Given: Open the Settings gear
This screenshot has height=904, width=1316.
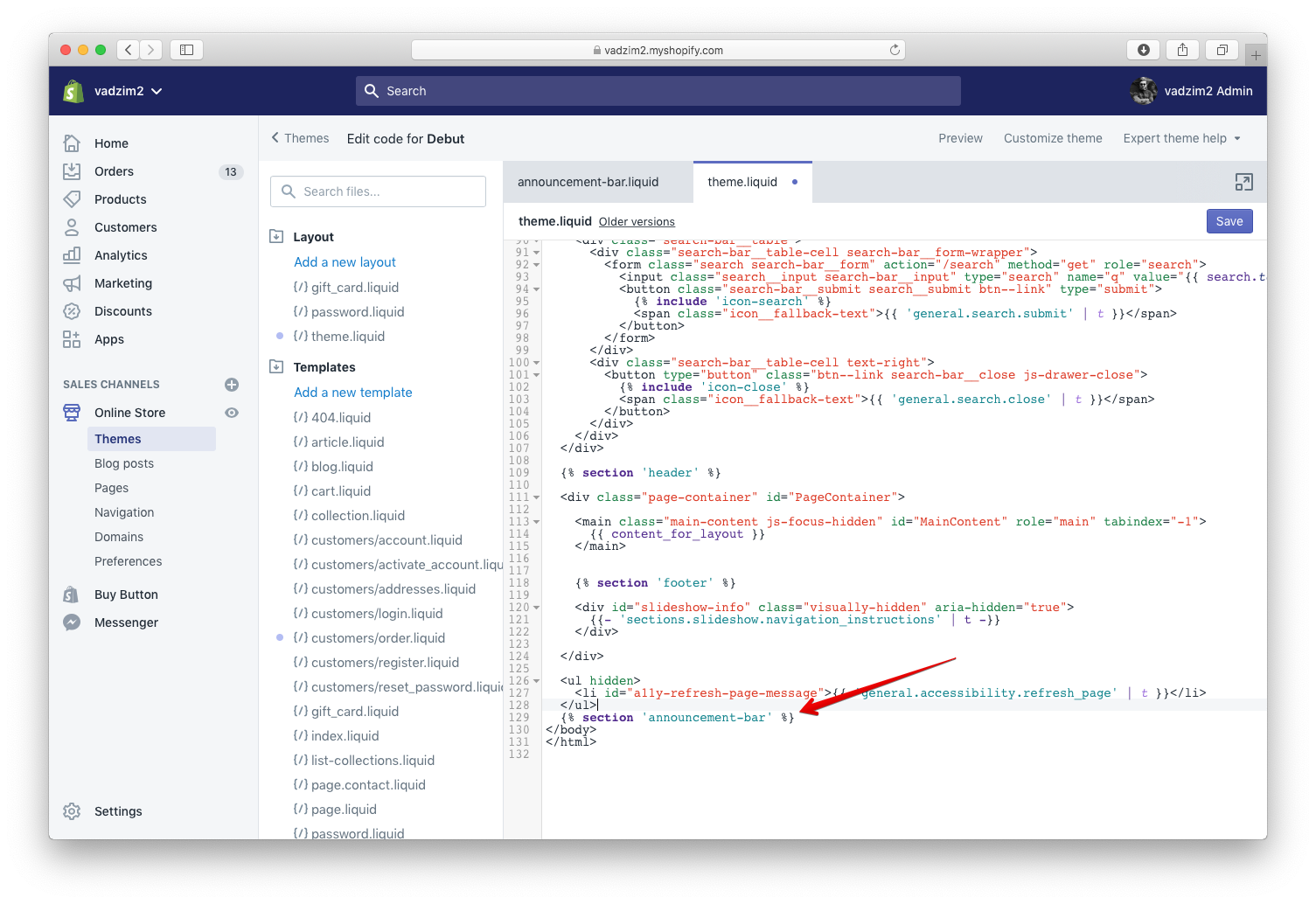Looking at the screenshot, I should click(x=72, y=811).
